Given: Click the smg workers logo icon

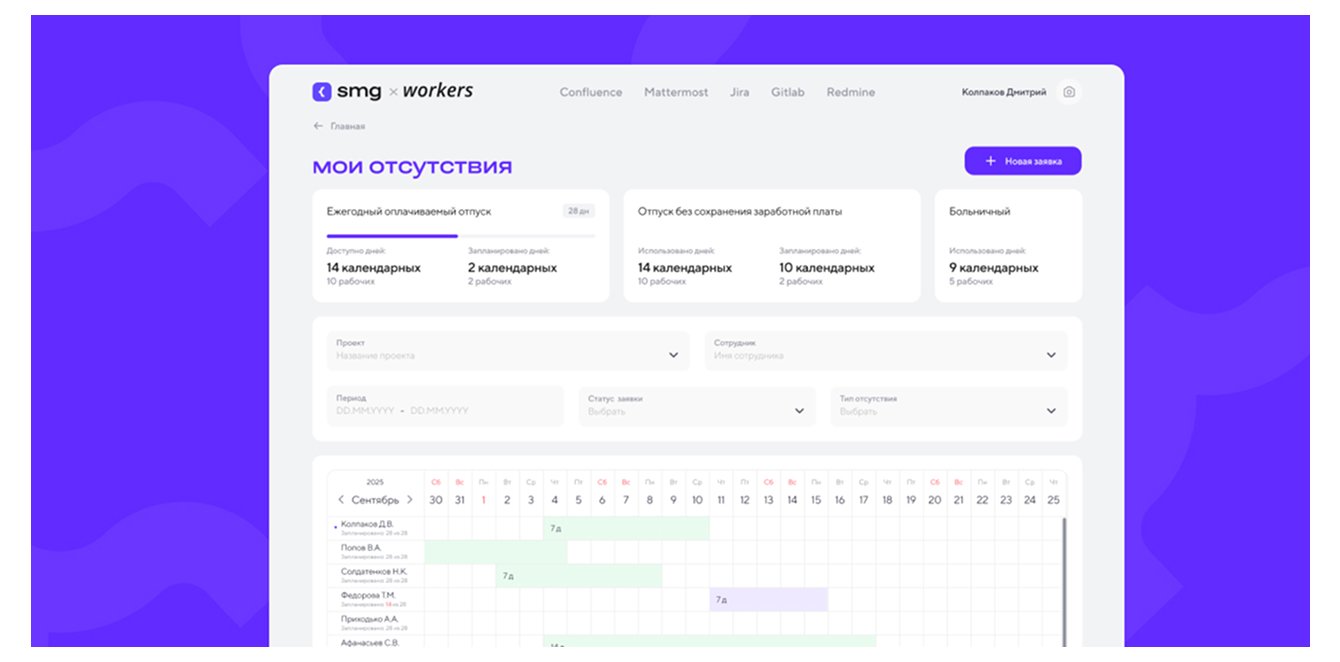Looking at the screenshot, I should 321,92.
